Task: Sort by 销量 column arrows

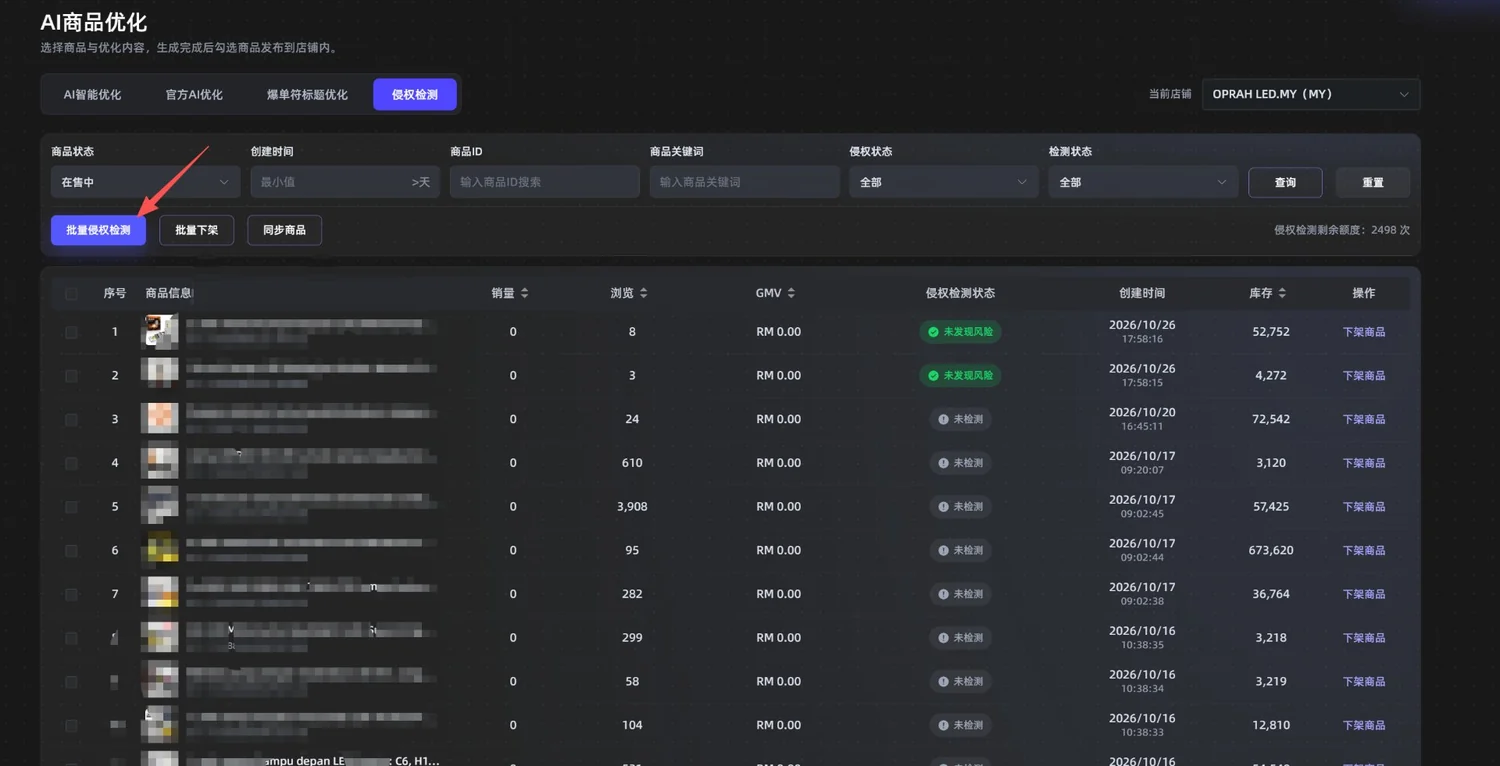Action: tap(524, 293)
